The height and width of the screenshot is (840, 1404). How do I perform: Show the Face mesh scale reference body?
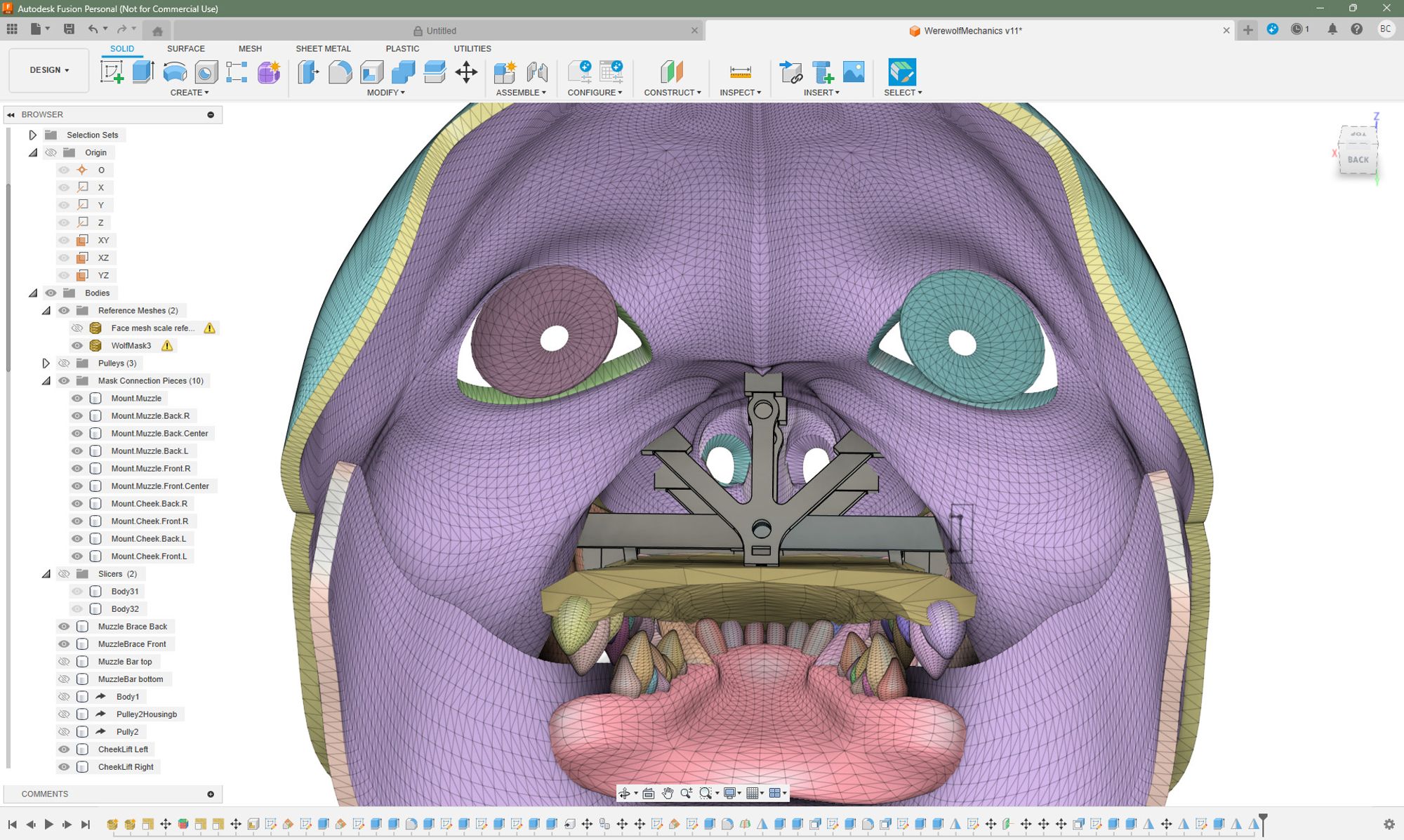coord(77,328)
